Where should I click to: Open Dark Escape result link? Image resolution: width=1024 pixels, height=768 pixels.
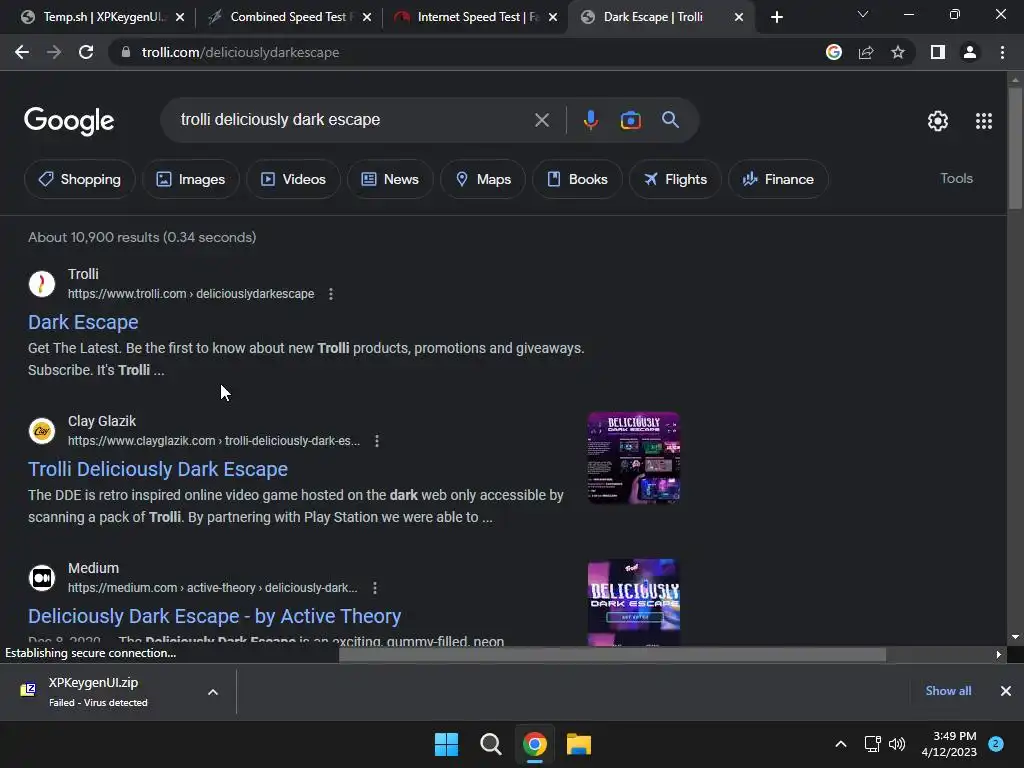(x=83, y=322)
